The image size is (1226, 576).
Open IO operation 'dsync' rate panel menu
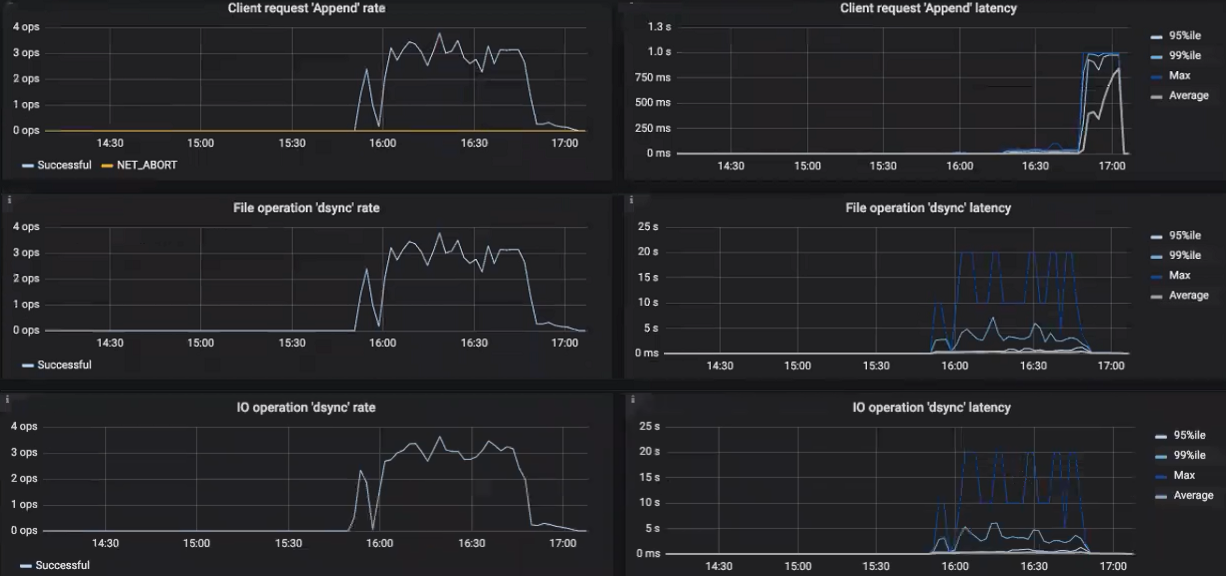(x=306, y=408)
